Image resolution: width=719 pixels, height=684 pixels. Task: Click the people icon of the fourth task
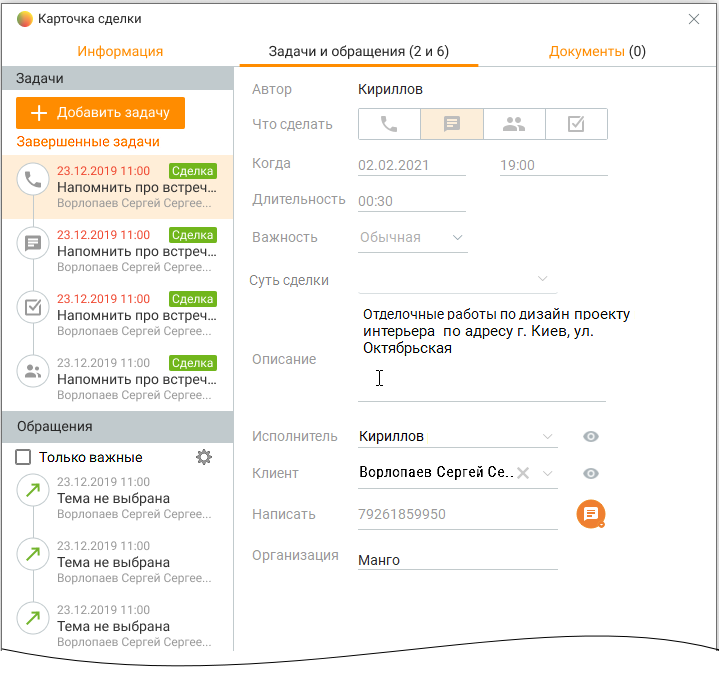coord(33,371)
